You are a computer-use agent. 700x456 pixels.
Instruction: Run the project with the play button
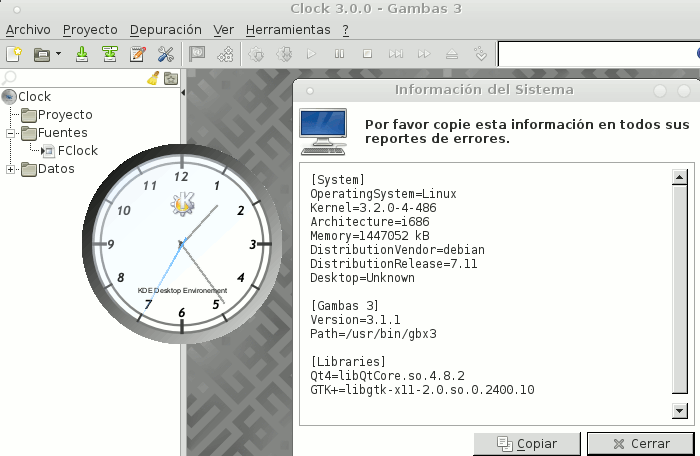pos(312,54)
